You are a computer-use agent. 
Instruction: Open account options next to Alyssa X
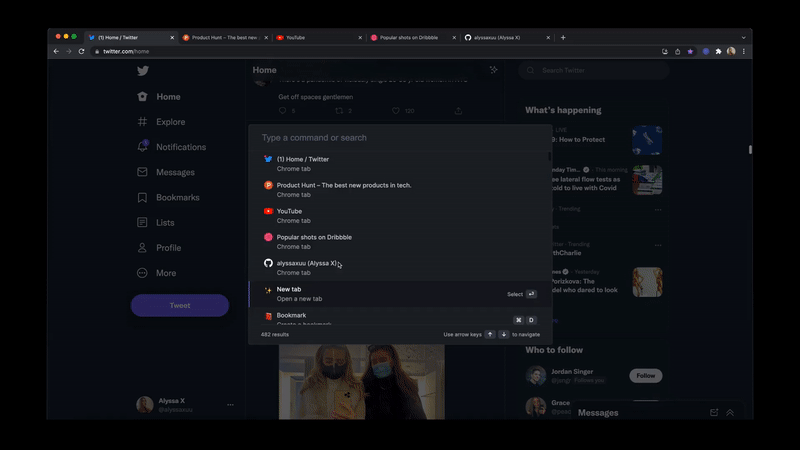[230, 405]
